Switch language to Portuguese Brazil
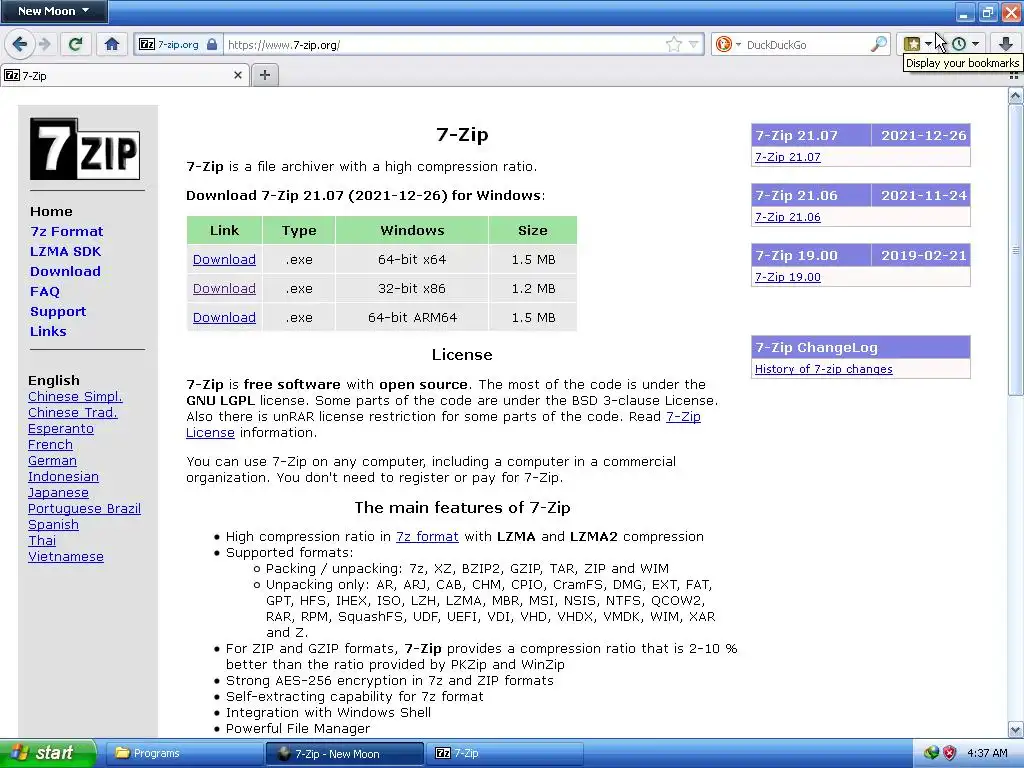 click(84, 509)
